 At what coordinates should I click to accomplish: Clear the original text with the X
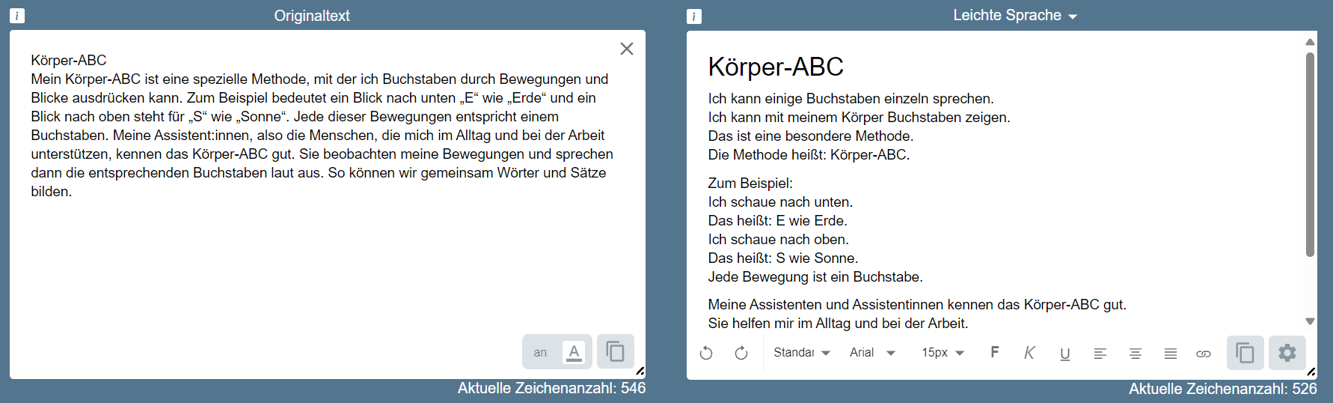coord(627,49)
